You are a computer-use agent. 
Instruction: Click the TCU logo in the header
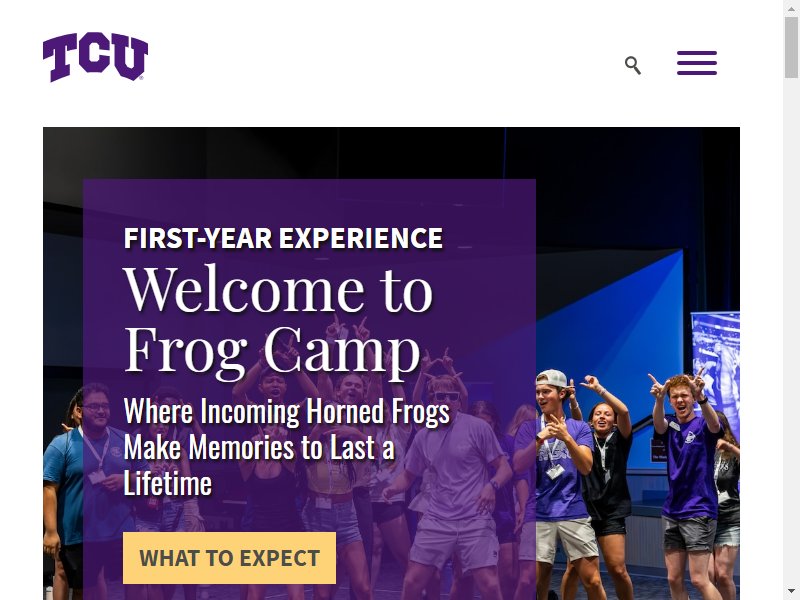coord(95,57)
